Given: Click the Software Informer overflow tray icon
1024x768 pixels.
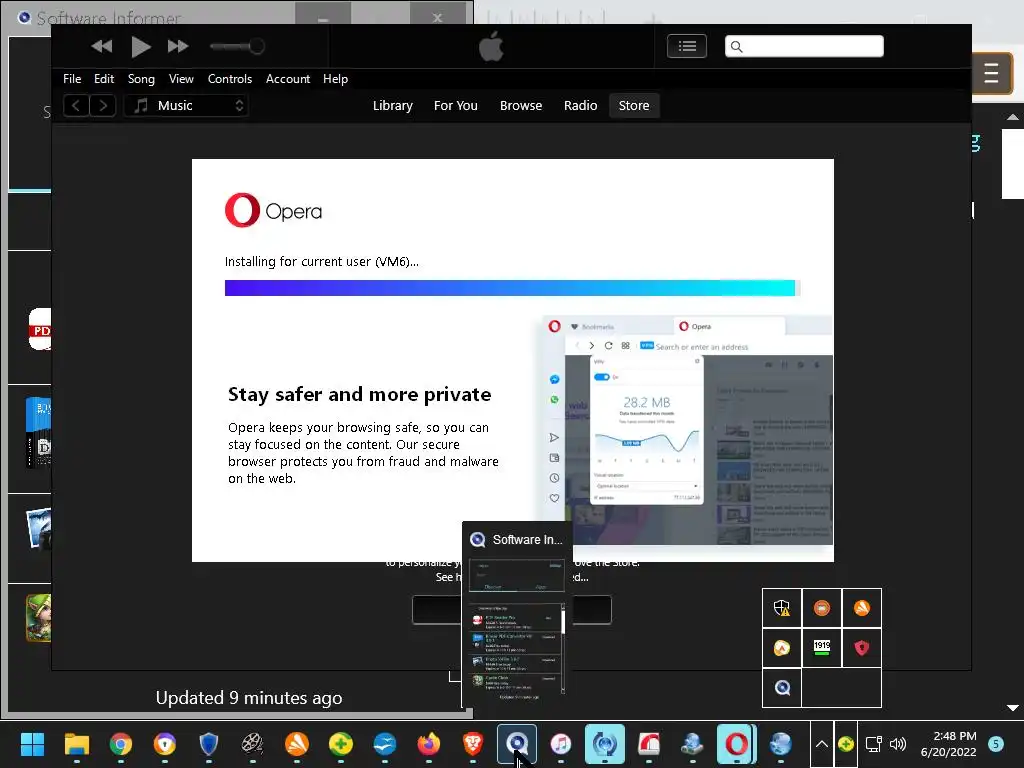Looking at the screenshot, I should point(782,688).
